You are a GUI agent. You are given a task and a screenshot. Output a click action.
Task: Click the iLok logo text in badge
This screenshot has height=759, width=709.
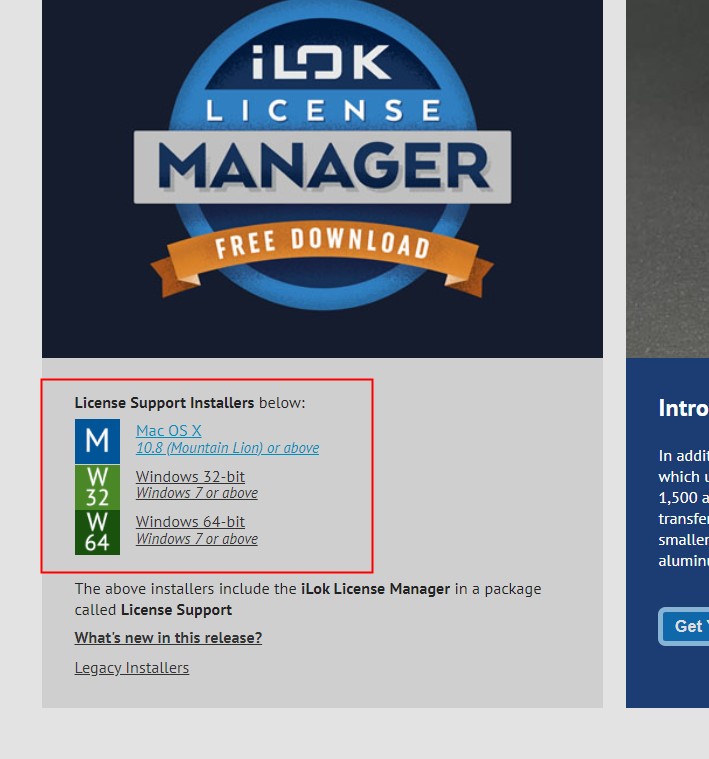(321, 62)
